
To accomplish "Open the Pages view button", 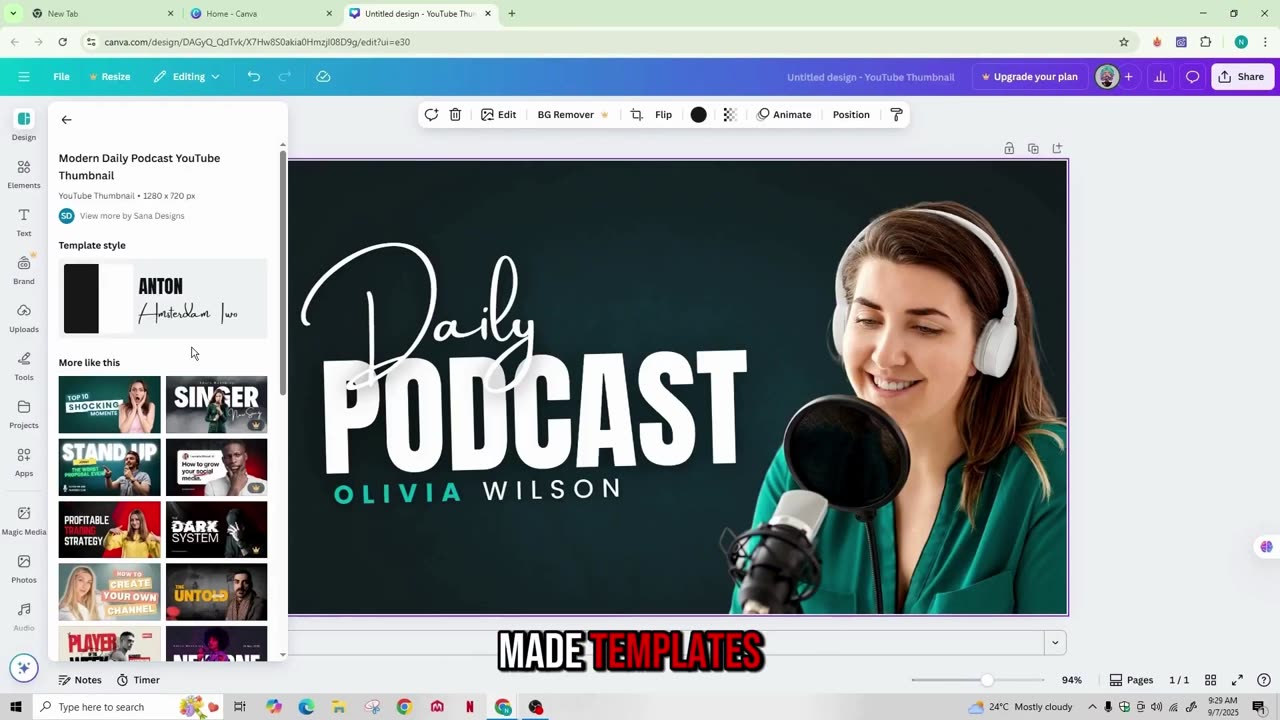I will pos(1131,680).
